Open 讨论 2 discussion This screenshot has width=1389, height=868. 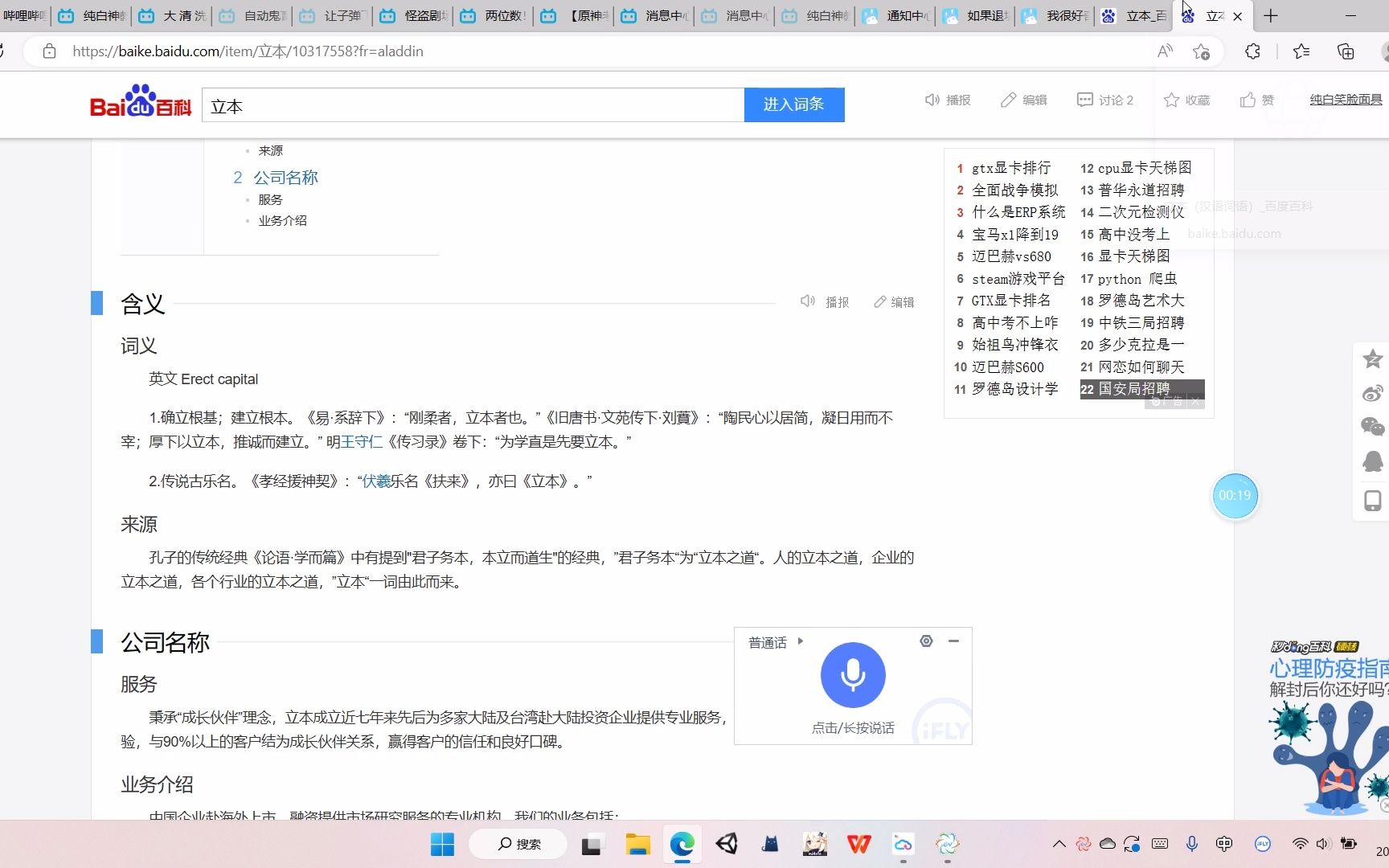1105,100
